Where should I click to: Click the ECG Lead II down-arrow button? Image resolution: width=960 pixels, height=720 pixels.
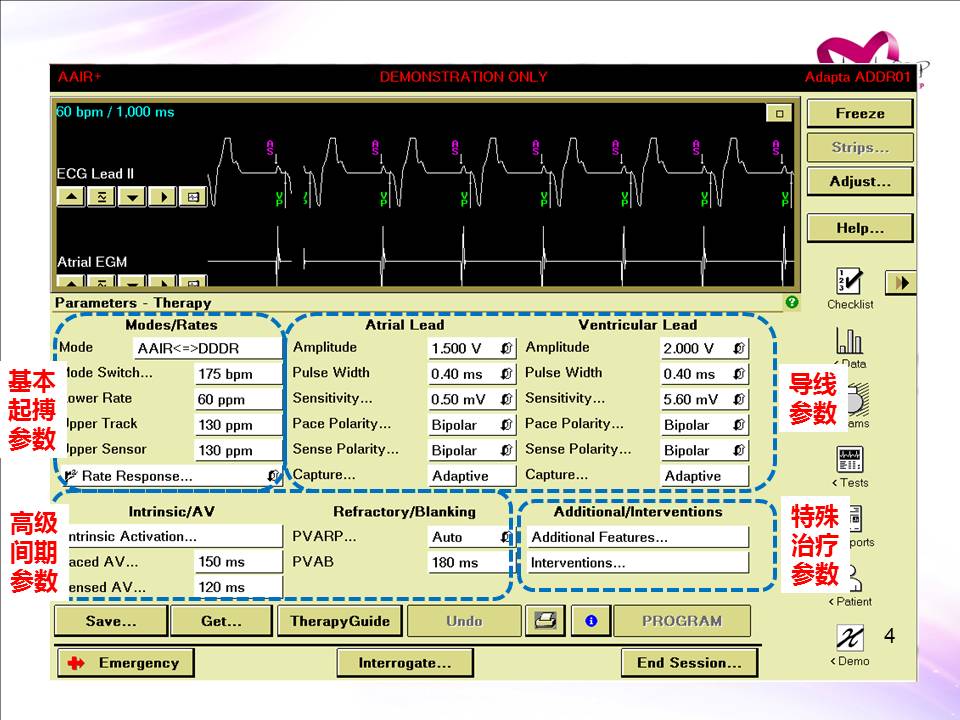point(132,197)
